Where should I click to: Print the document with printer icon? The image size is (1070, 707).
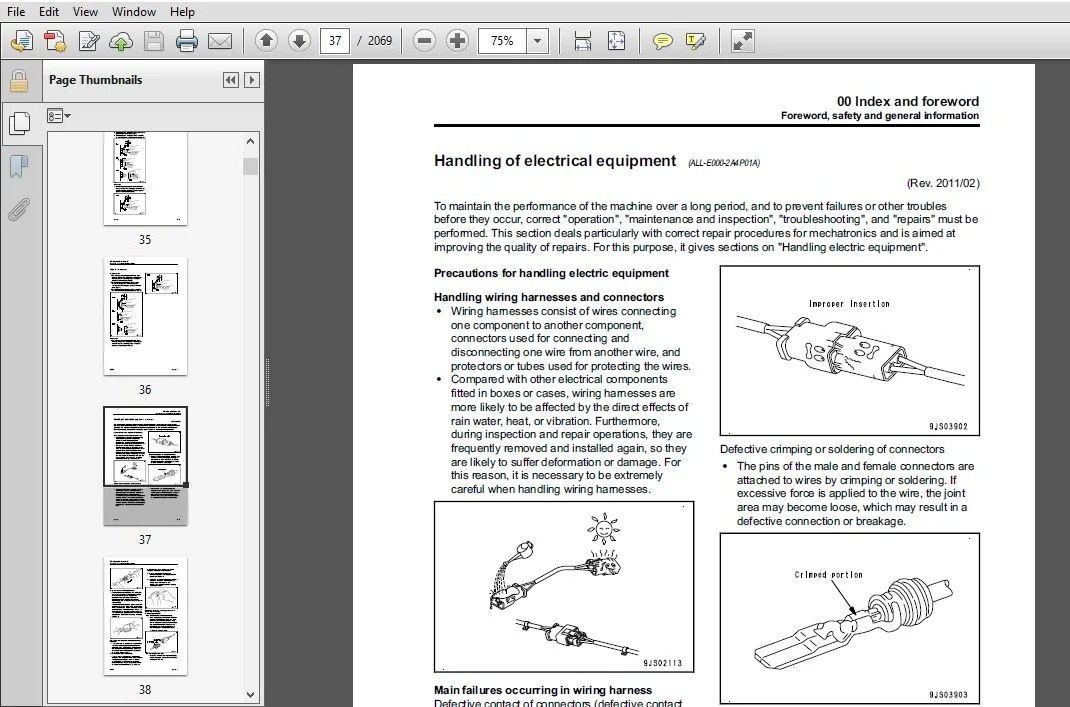(x=186, y=41)
